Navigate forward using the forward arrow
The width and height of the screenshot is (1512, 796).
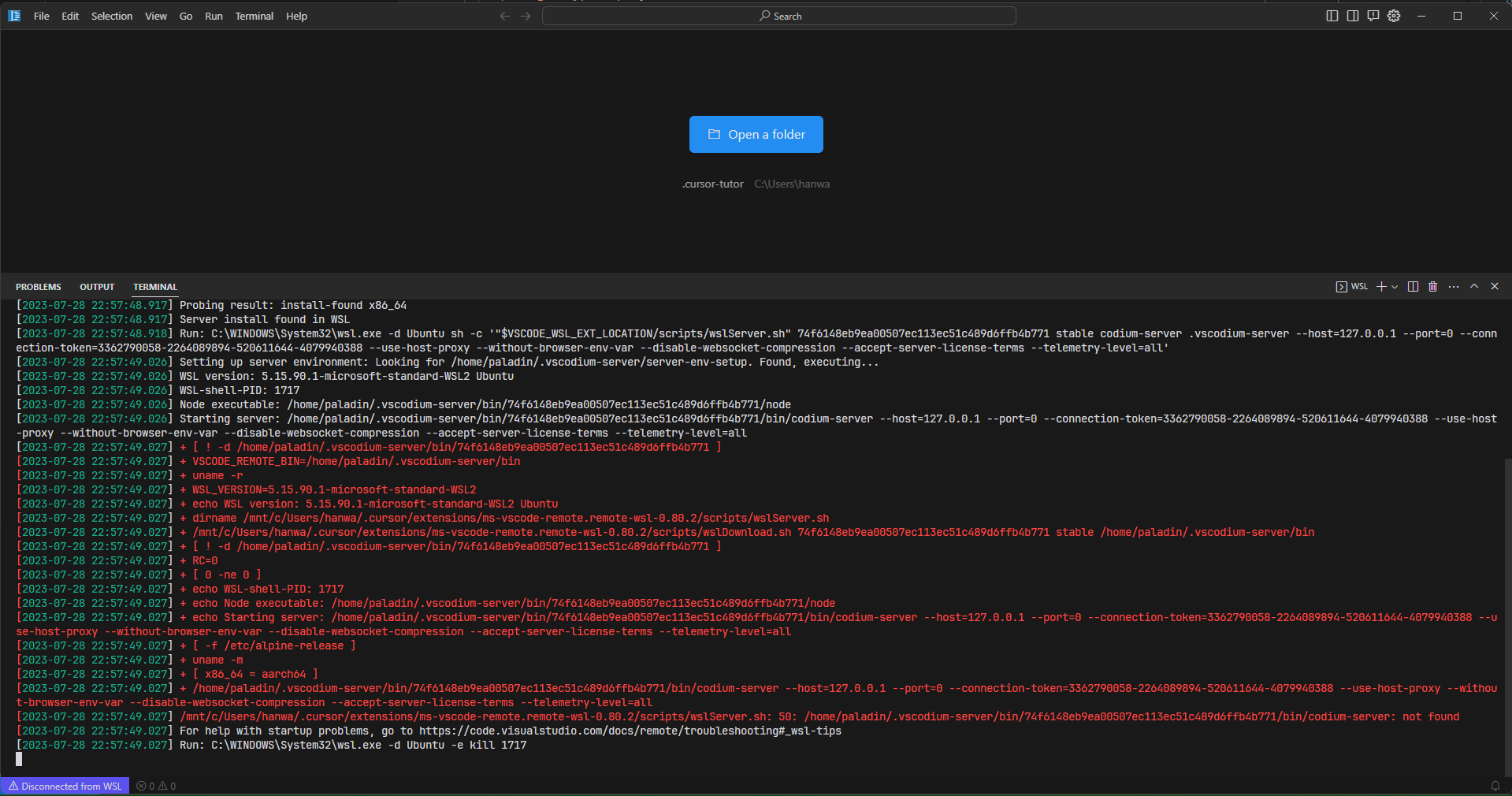pyautogui.click(x=525, y=16)
